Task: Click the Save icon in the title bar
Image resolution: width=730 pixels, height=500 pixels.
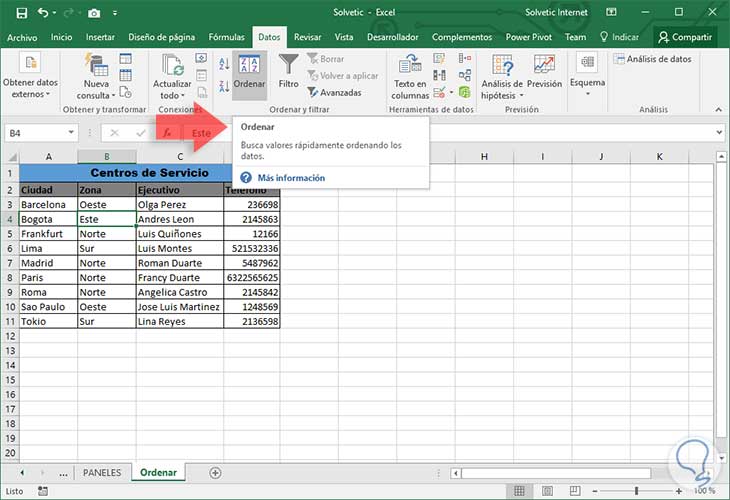Action: point(21,13)
